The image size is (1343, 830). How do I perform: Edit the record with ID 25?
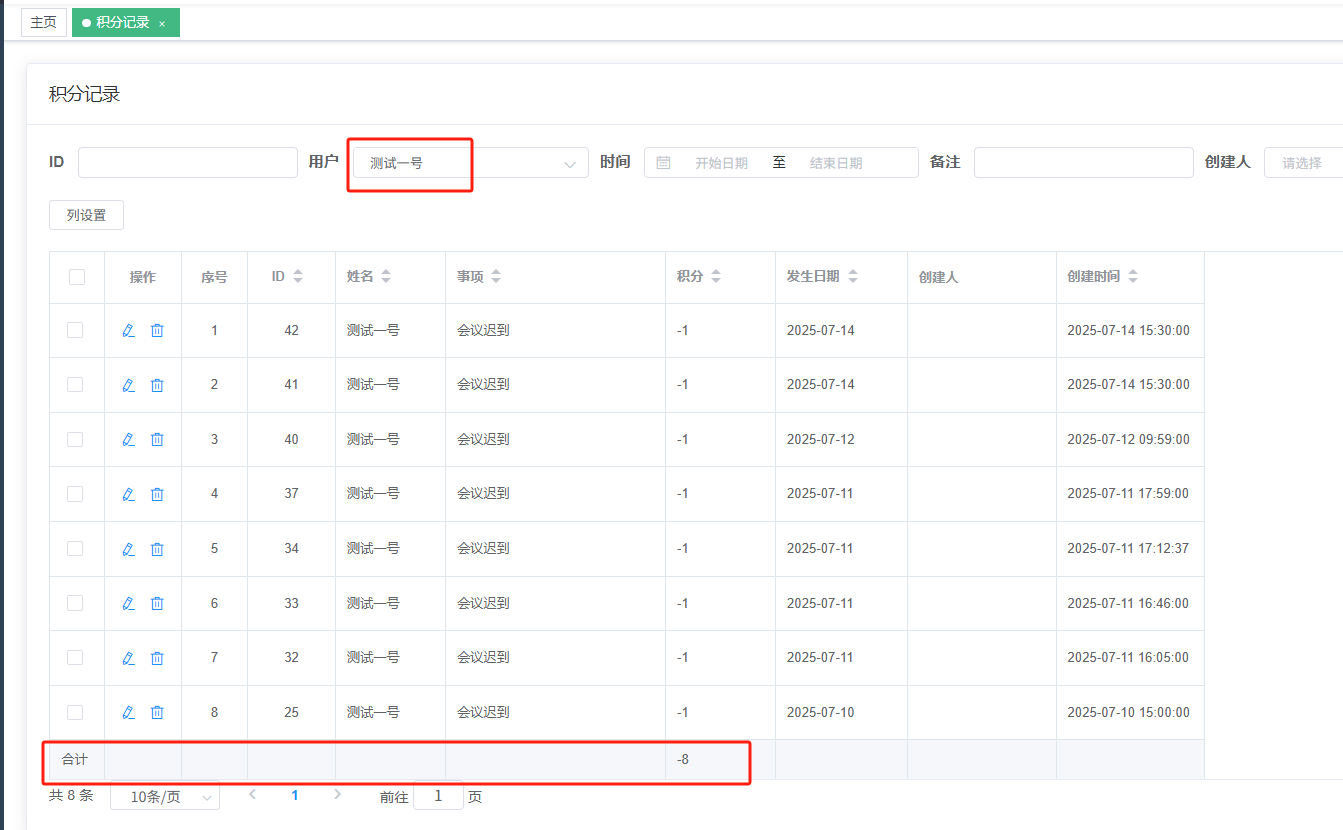(x=128, y=712)
